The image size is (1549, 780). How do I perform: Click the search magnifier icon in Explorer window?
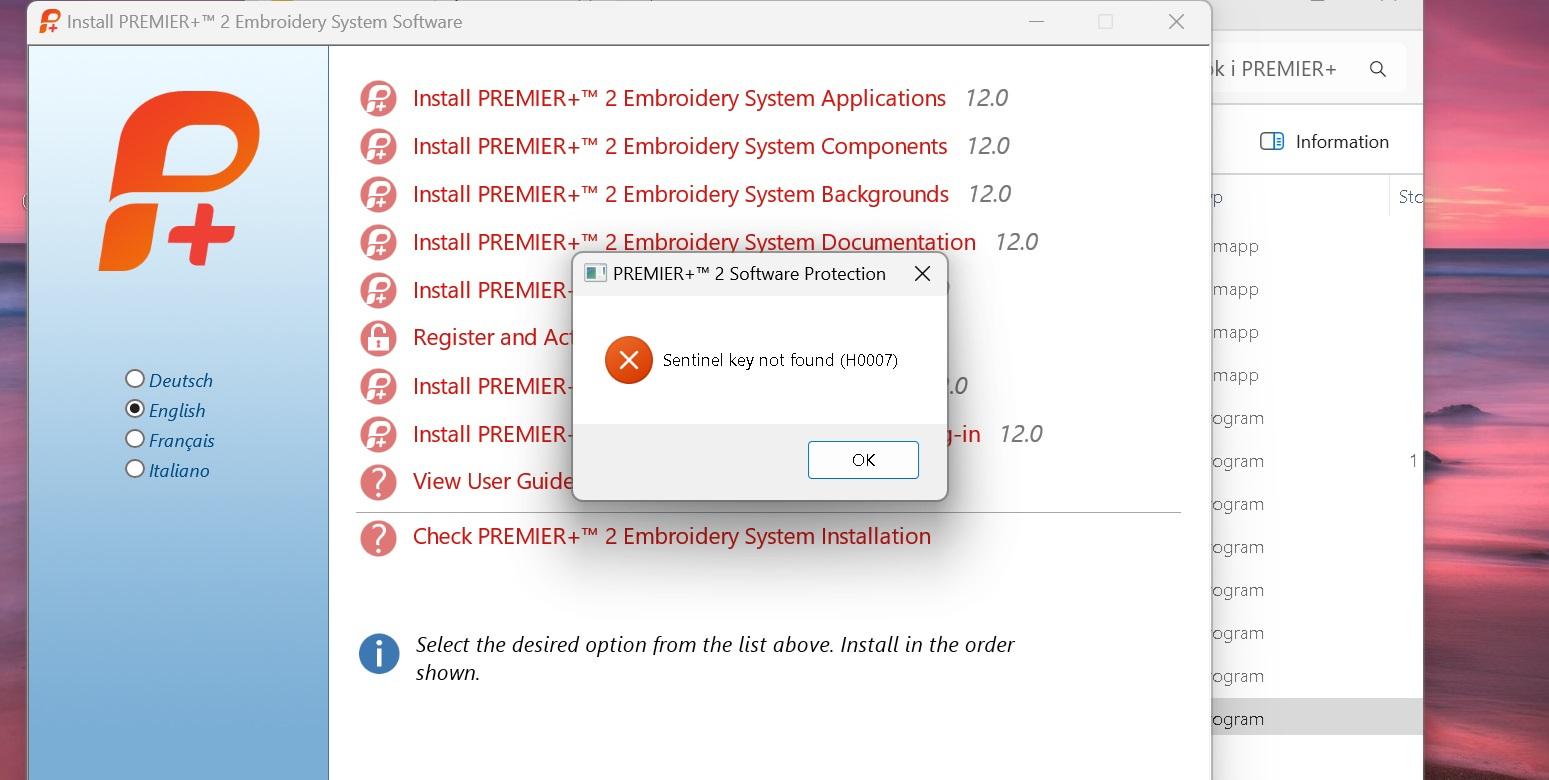1378,69
